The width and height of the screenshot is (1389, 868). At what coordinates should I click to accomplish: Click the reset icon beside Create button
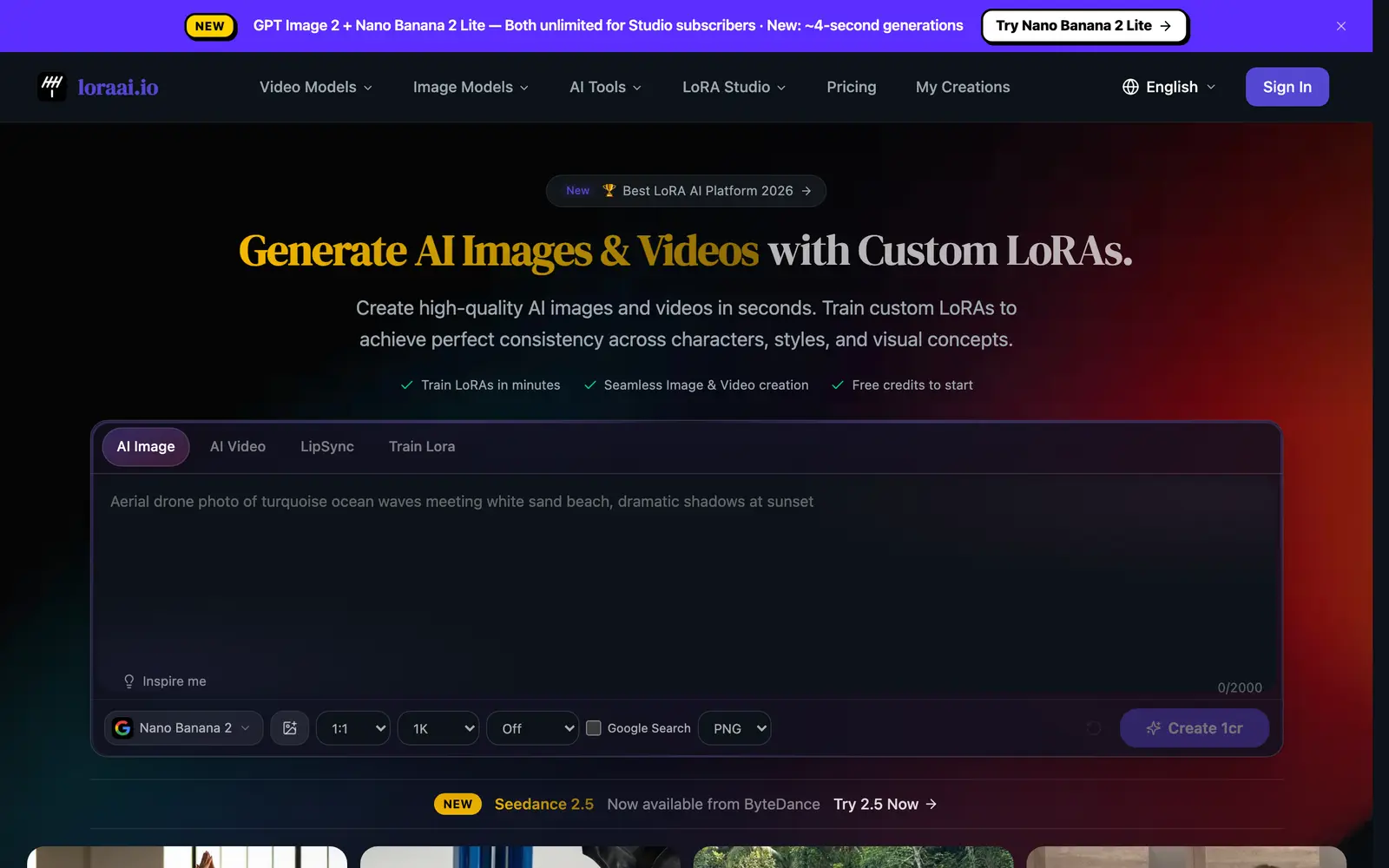[x=1094, y=728]
